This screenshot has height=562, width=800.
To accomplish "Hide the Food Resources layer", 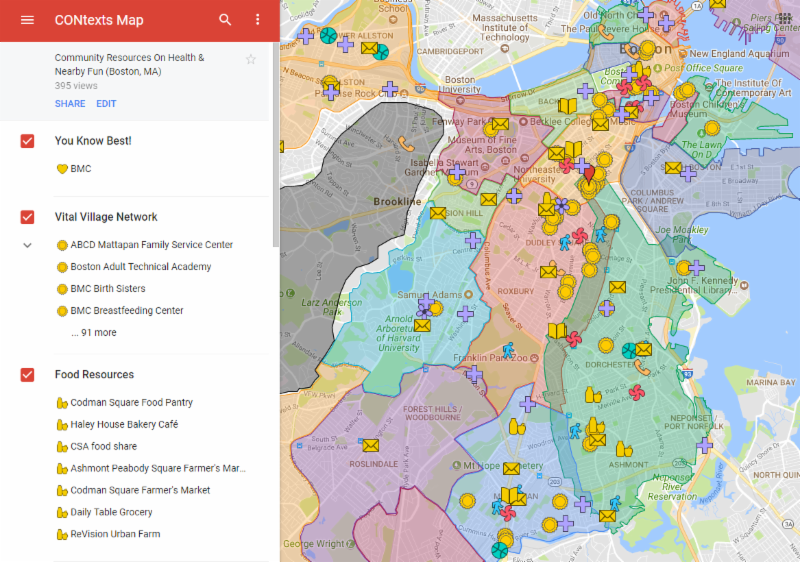I will click(x=28, y=375).
